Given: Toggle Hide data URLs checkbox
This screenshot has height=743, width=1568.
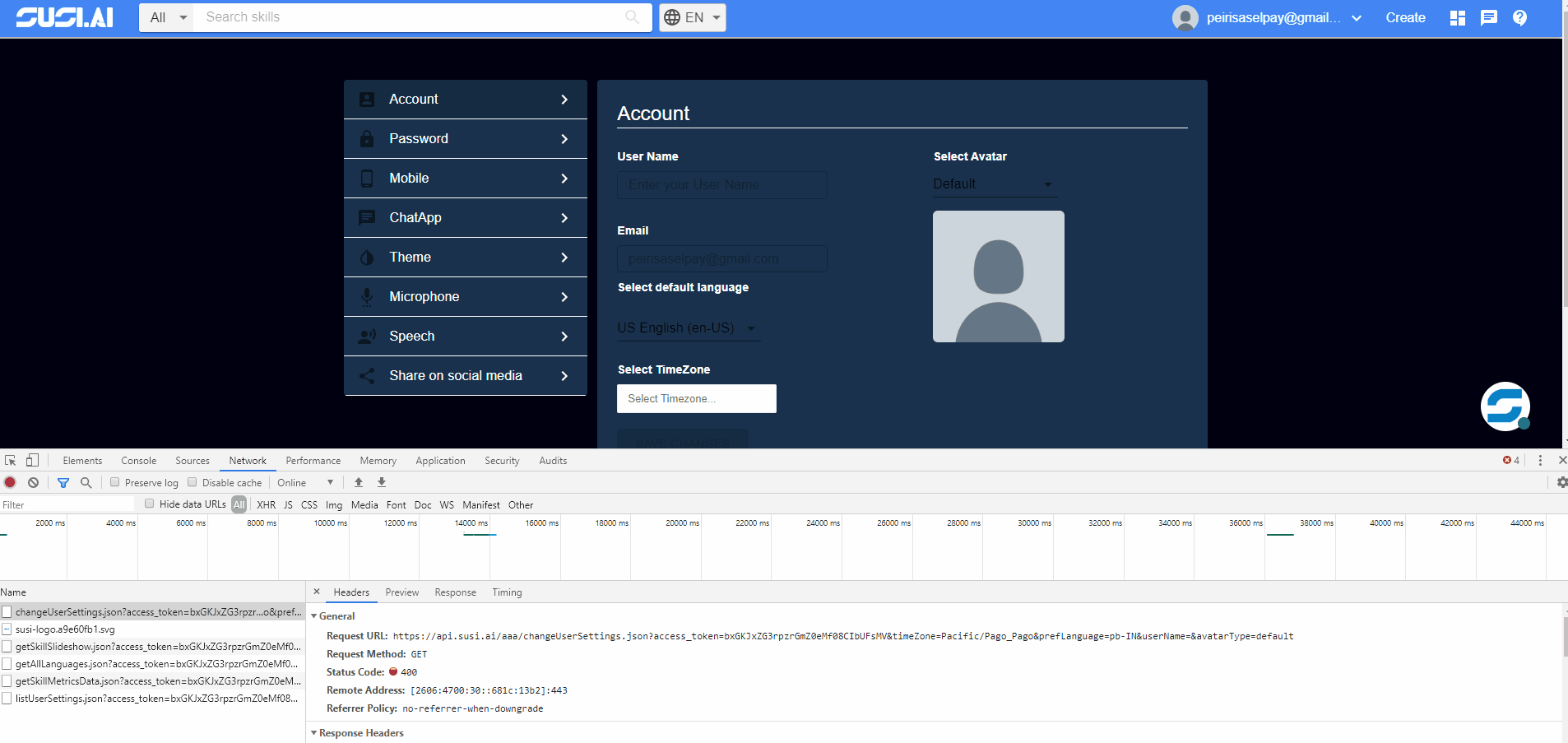Looking at the screenshot, I should (x=149, y=504).
